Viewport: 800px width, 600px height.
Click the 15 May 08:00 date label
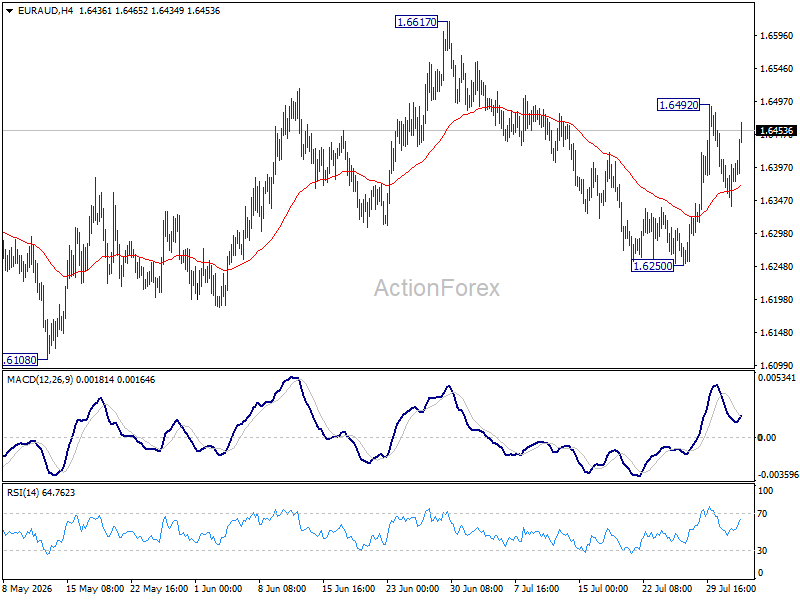pyautogui.click(x=95, y=589)
